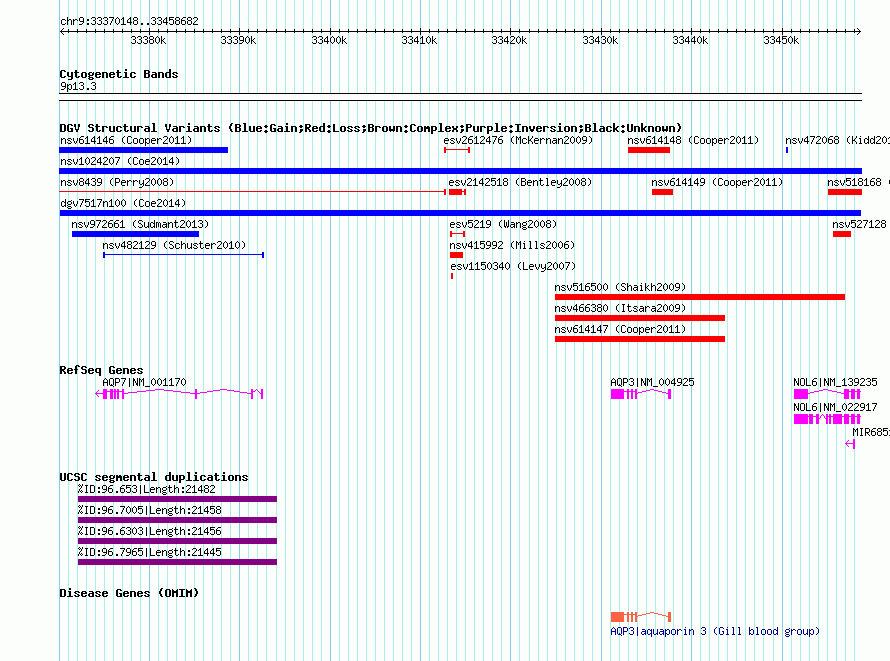Select the NOL6|NM_139235 gene glyph
This screenshot has width=890, height=661.
(827, 394)
